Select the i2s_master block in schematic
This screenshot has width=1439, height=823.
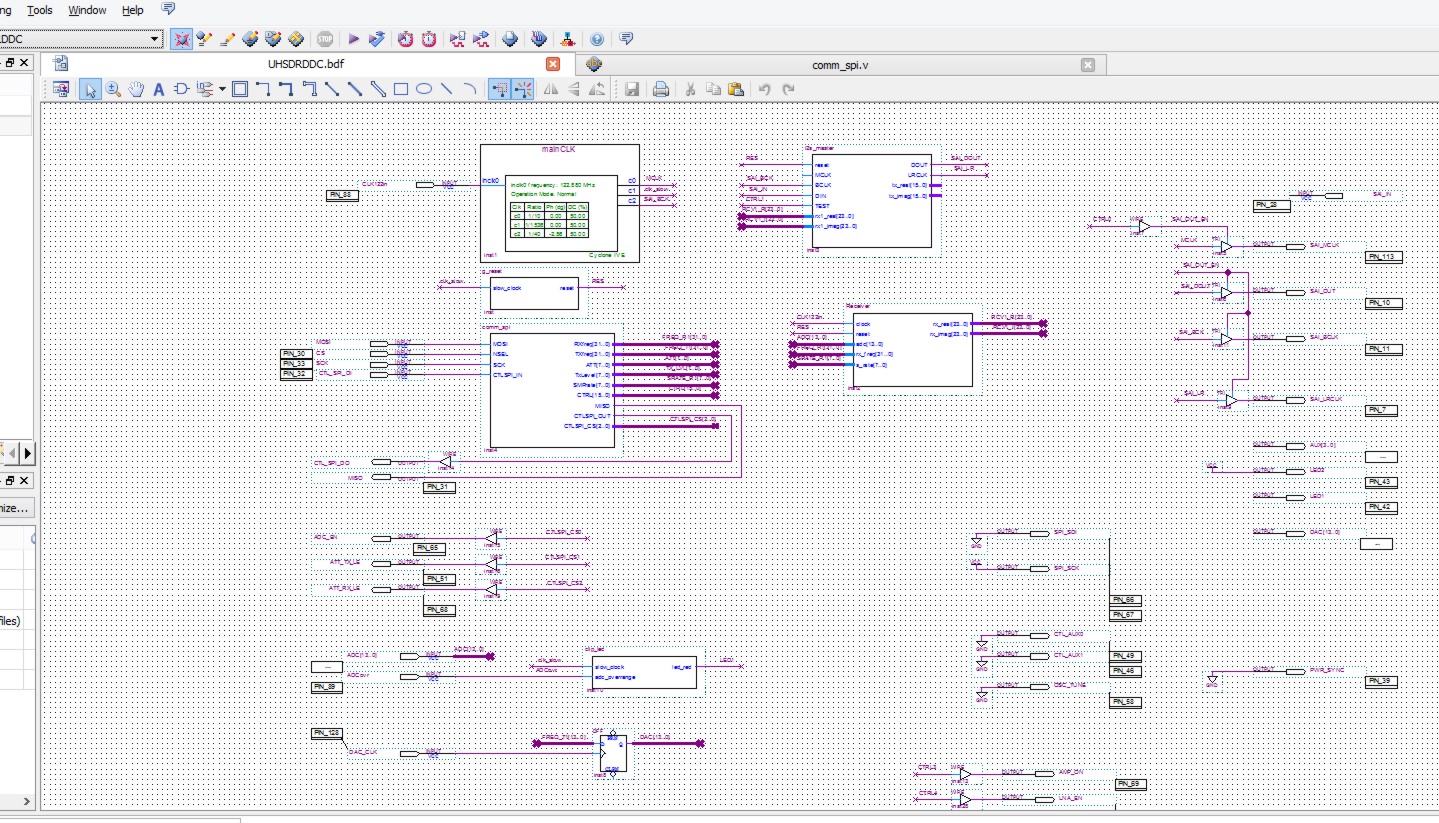coord(872,201)
